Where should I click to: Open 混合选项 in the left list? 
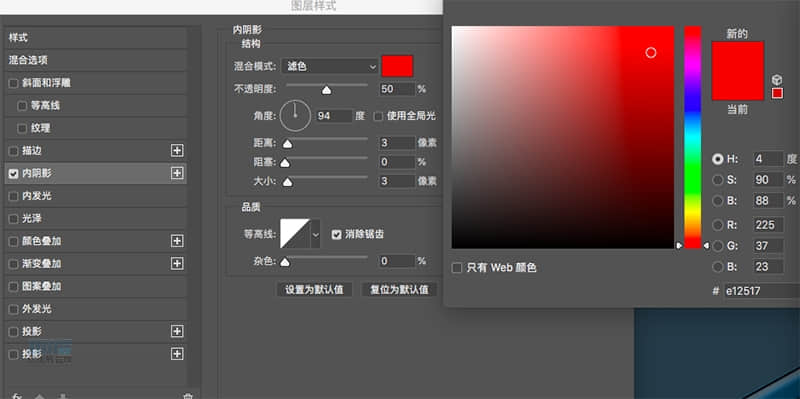tap(95, 60)
